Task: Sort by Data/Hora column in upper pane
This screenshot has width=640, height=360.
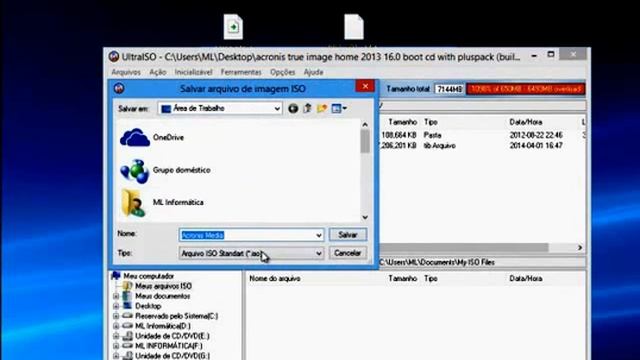Action: (526, 122)
